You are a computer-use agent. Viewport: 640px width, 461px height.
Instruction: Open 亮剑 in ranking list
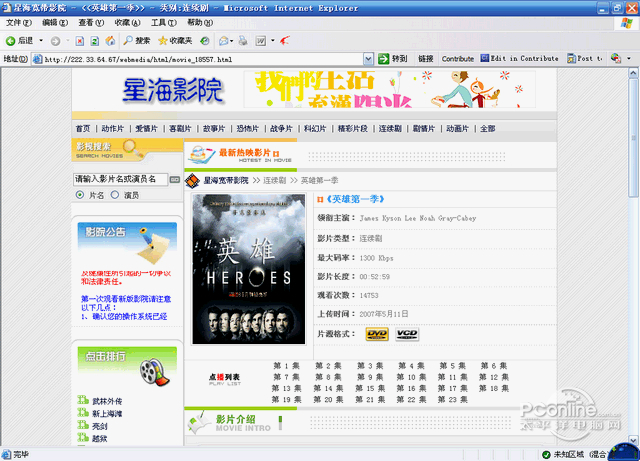pos(100,426)
